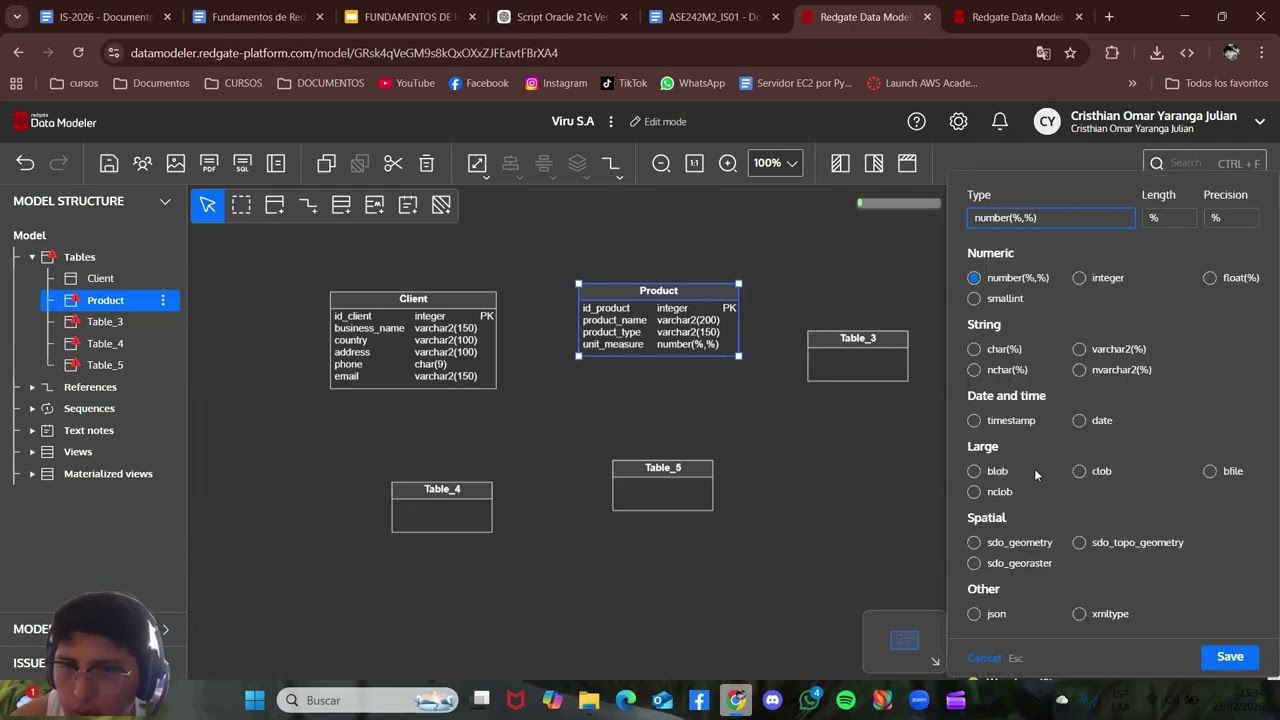This screenshot has width=1280, height=720.
Task: Cut selection with the scissors icon
Action: coord(393,163)
